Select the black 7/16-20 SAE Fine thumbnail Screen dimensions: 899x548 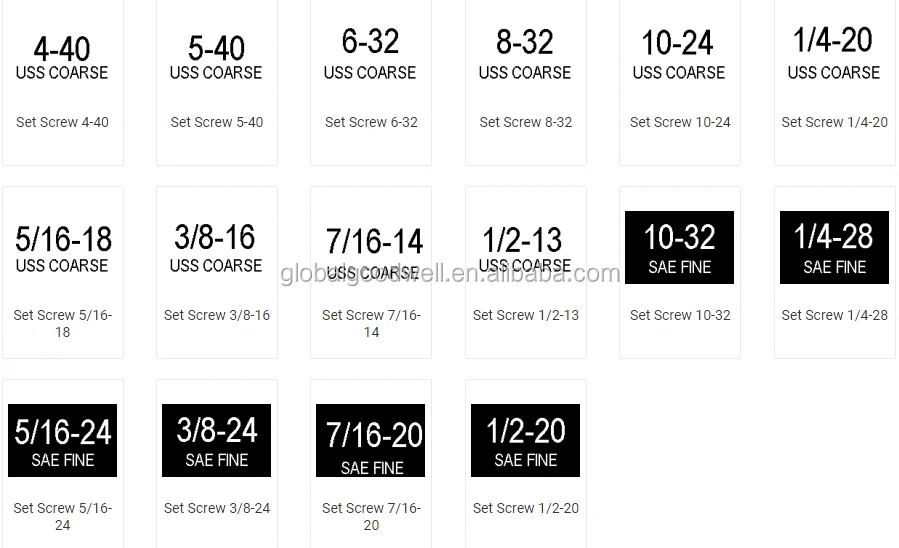point(371,440)
